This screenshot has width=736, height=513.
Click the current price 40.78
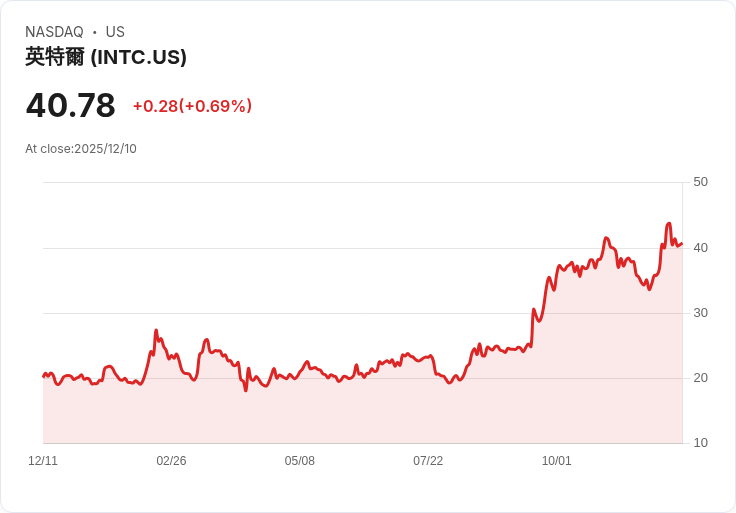(x=70, y=105)
